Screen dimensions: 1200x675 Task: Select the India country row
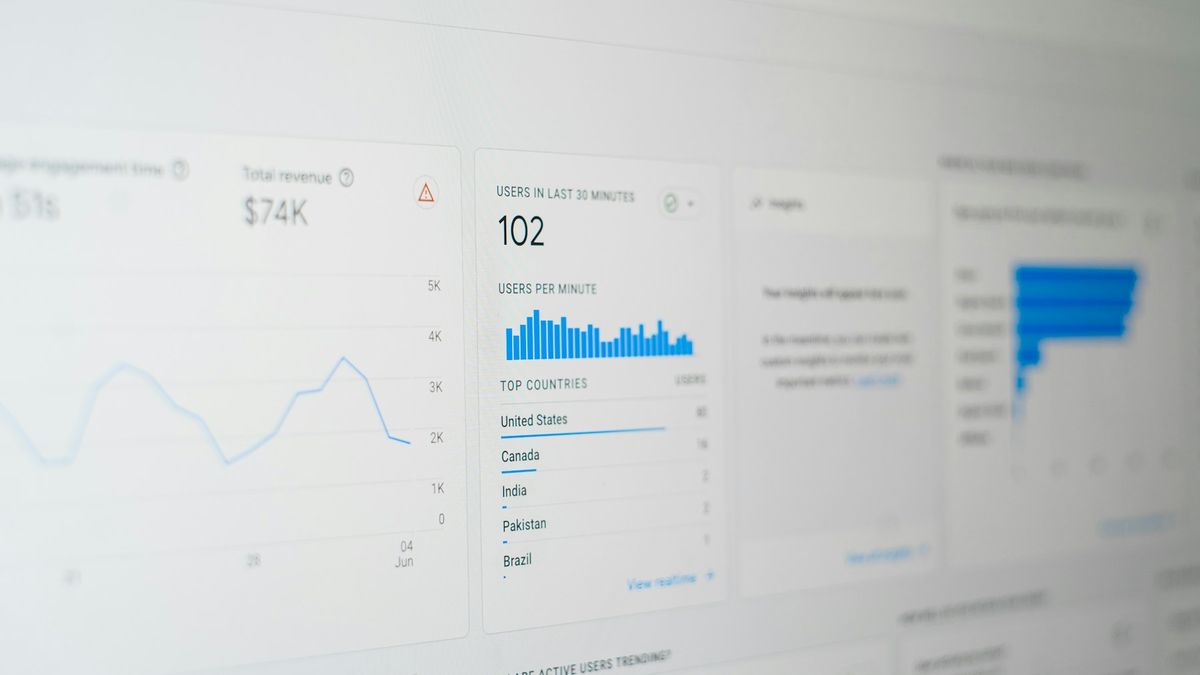(604, 491)
